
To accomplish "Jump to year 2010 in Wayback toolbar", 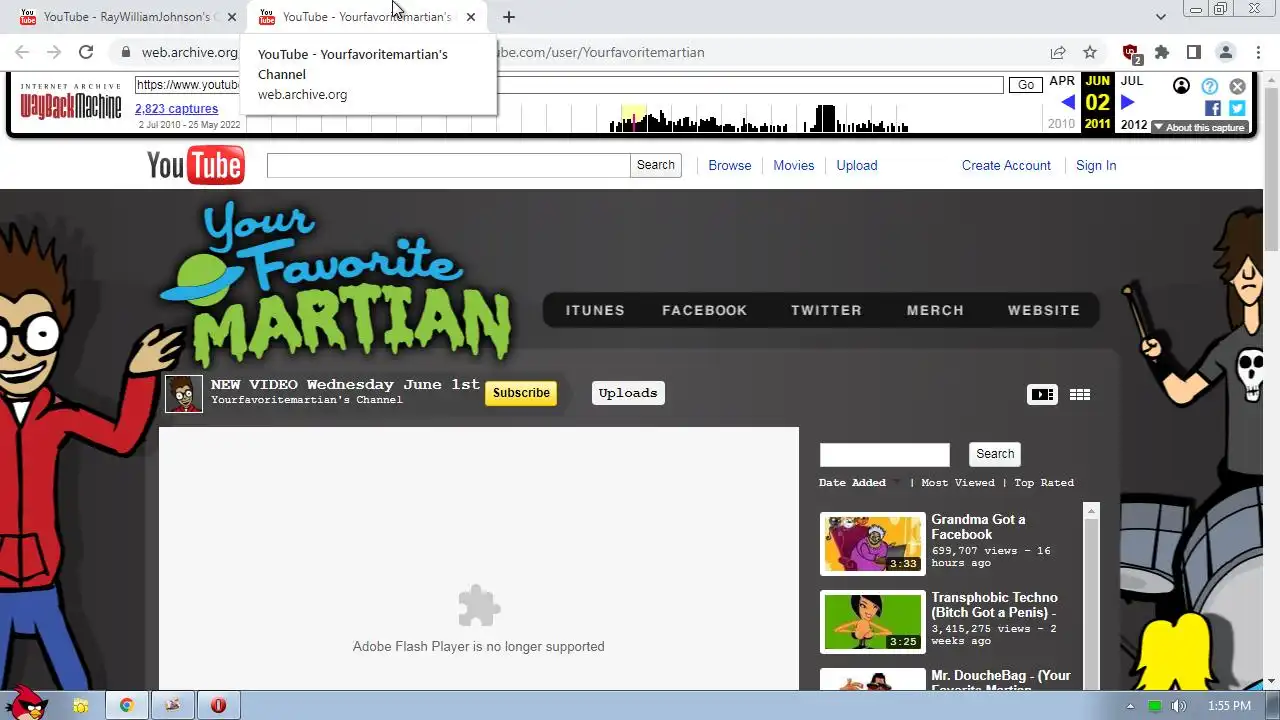I will tap(1062, 124).
